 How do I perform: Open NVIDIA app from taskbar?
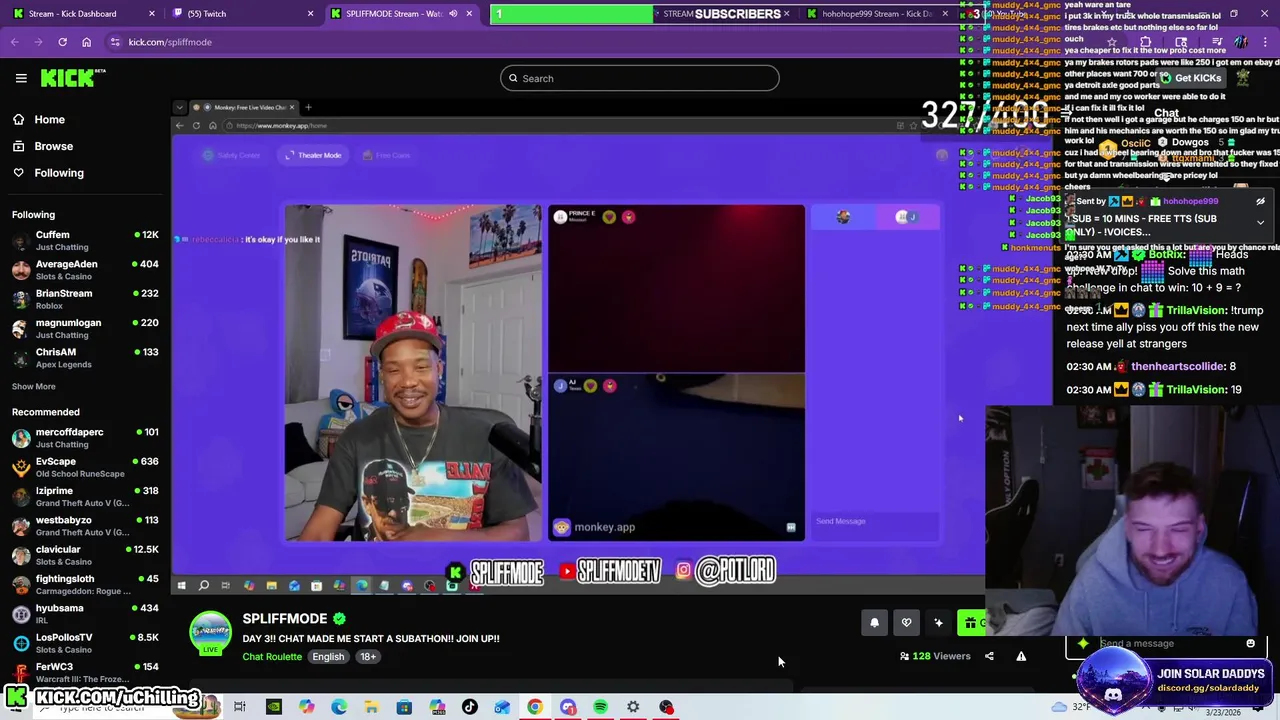[x=273, y=707]
